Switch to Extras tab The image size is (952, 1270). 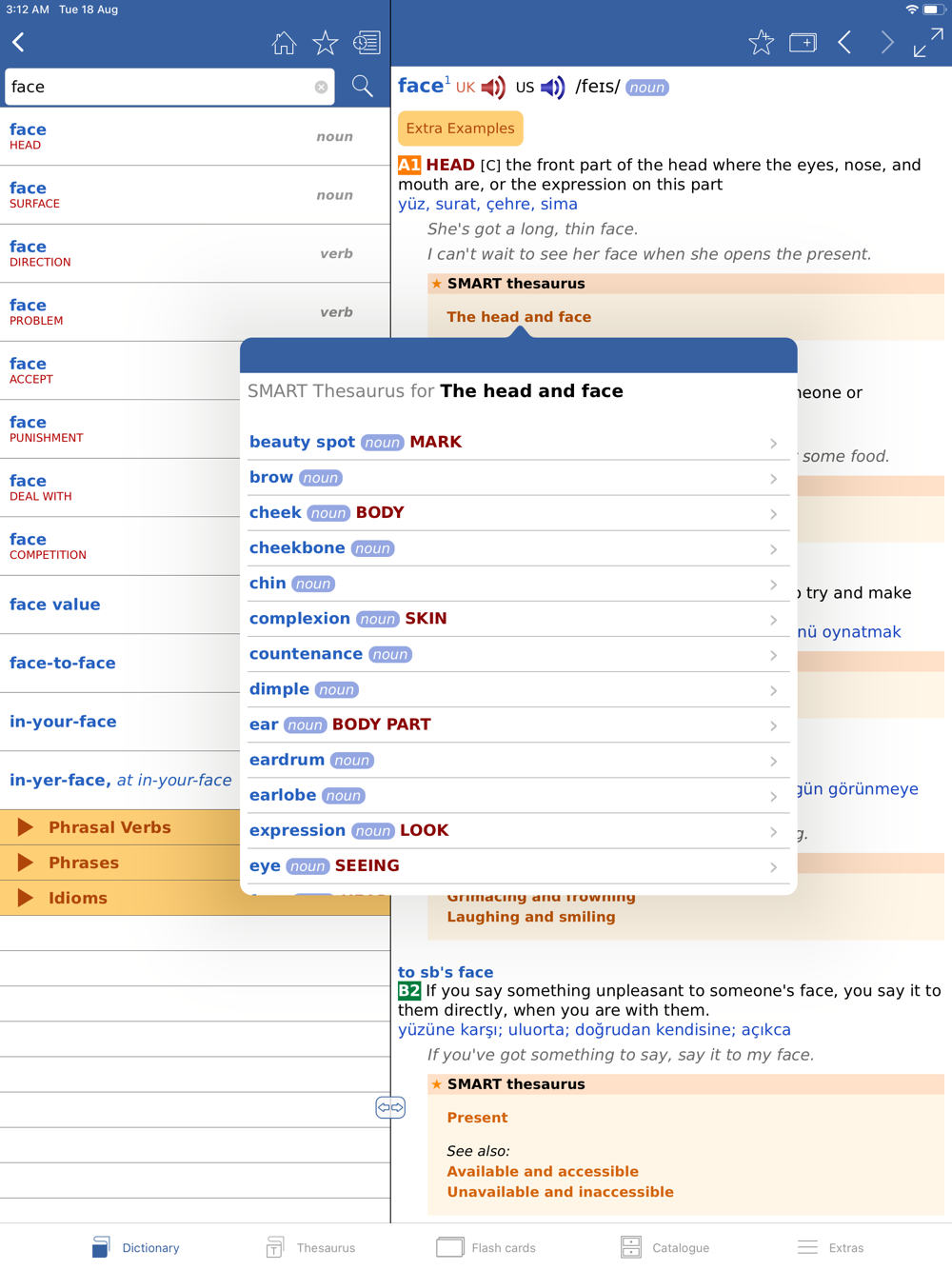coord(830,1247)
